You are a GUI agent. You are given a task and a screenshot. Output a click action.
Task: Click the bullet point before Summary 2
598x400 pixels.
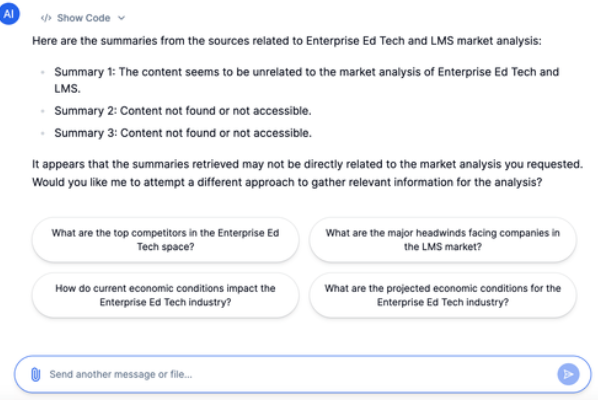coord(43,111)
